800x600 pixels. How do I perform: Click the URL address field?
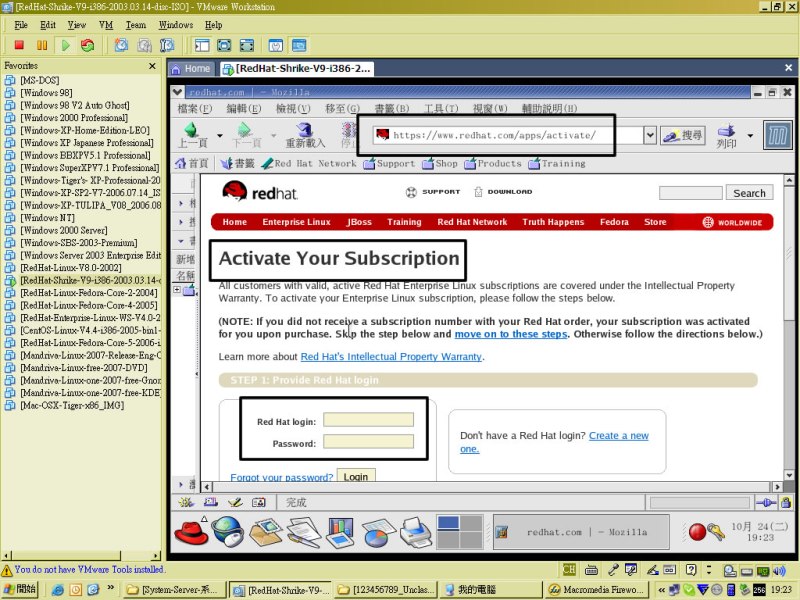pos(508,135)
